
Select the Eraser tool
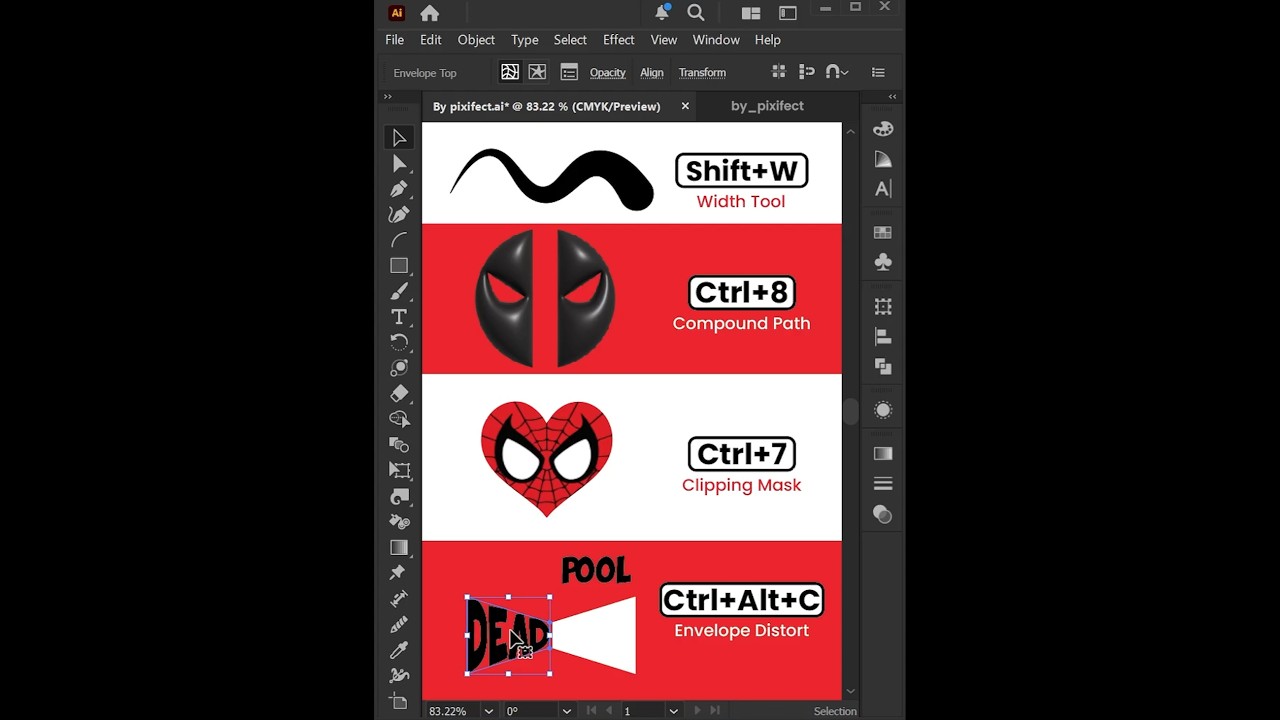point(399,393)
